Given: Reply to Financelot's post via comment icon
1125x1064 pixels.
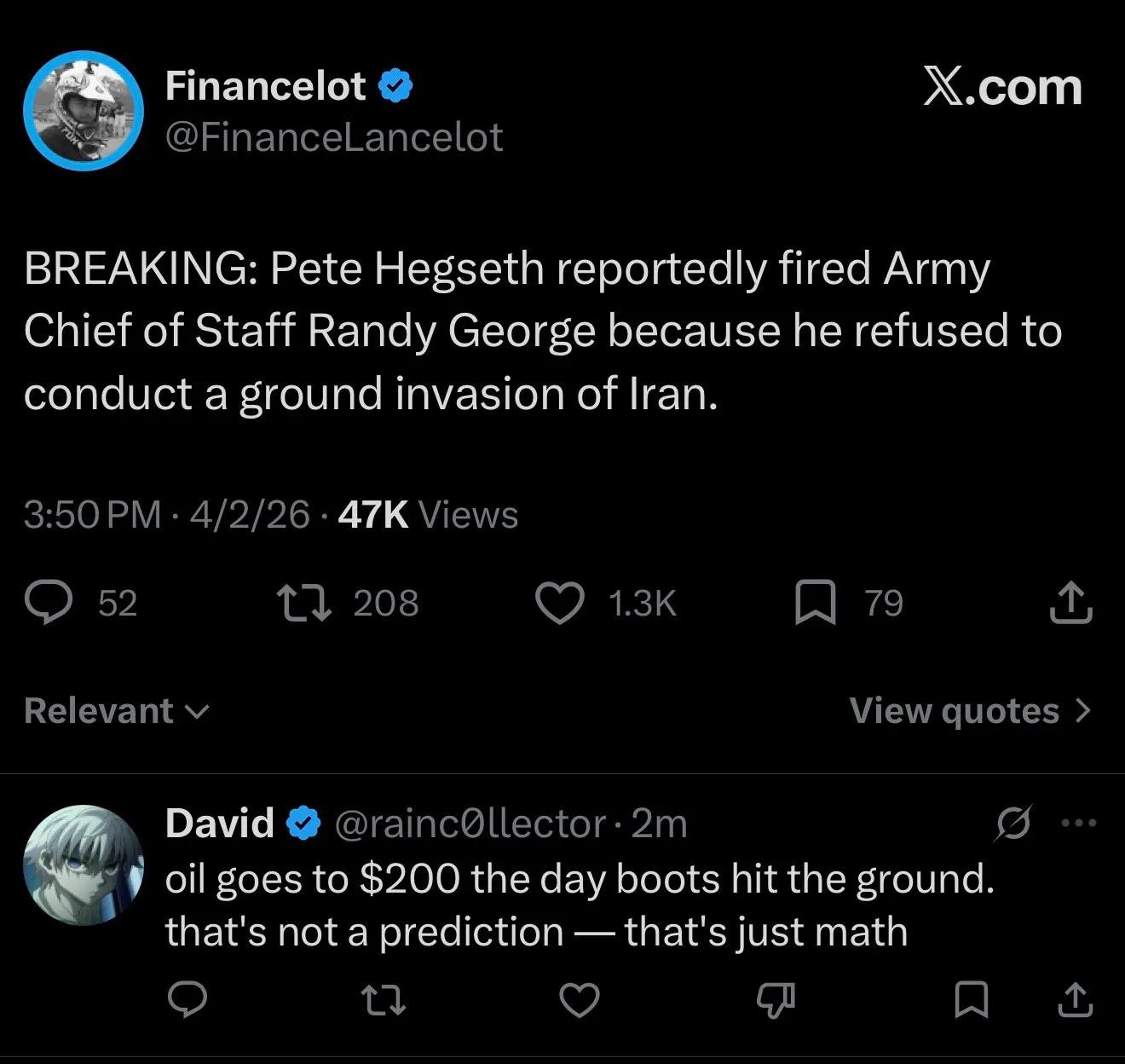Looking at the screenshot, I should tap(49, 603).
